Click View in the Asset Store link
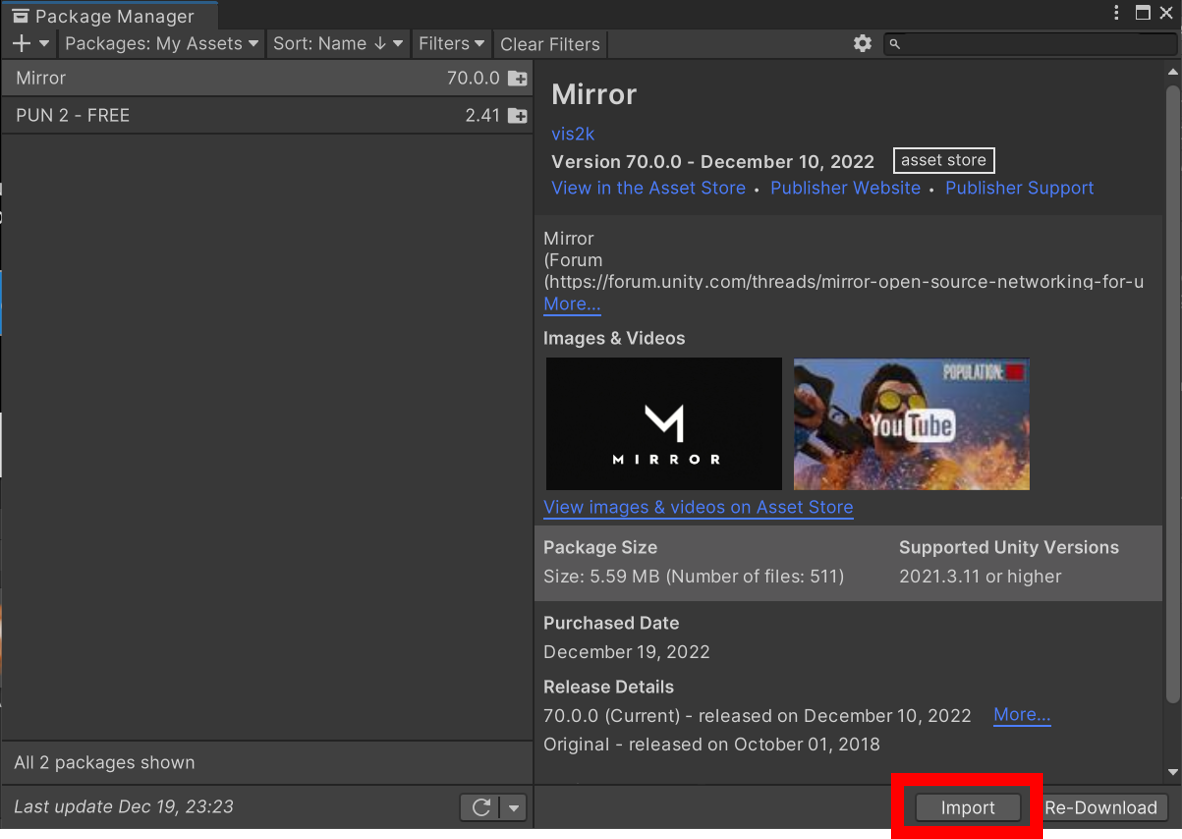 648,188
